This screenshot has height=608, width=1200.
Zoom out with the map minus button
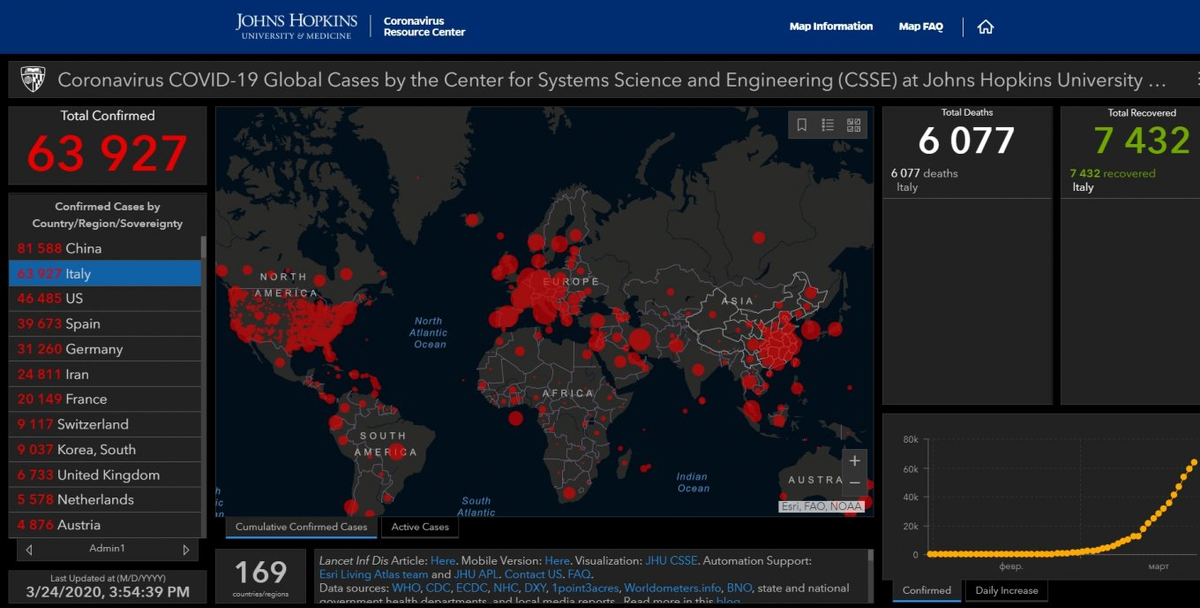pos(854,483)
